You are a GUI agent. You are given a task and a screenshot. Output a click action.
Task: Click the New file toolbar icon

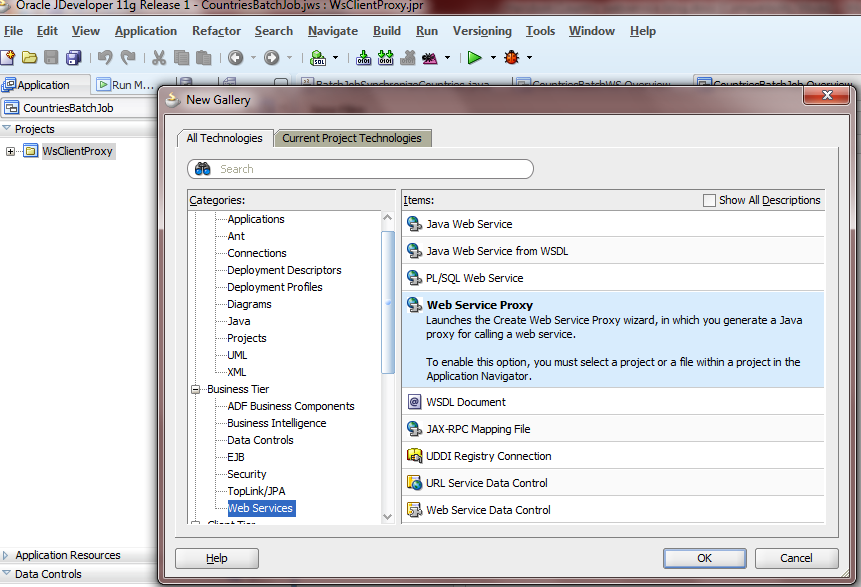pos(8,58)
